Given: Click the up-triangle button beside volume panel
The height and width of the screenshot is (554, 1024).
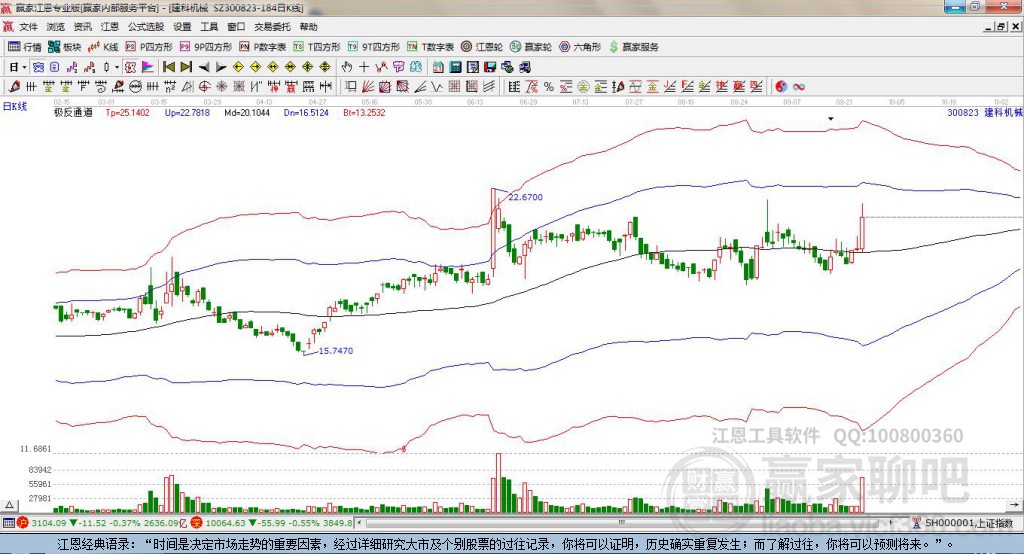Looking at the screenshot, I should (x=9, y=505).
